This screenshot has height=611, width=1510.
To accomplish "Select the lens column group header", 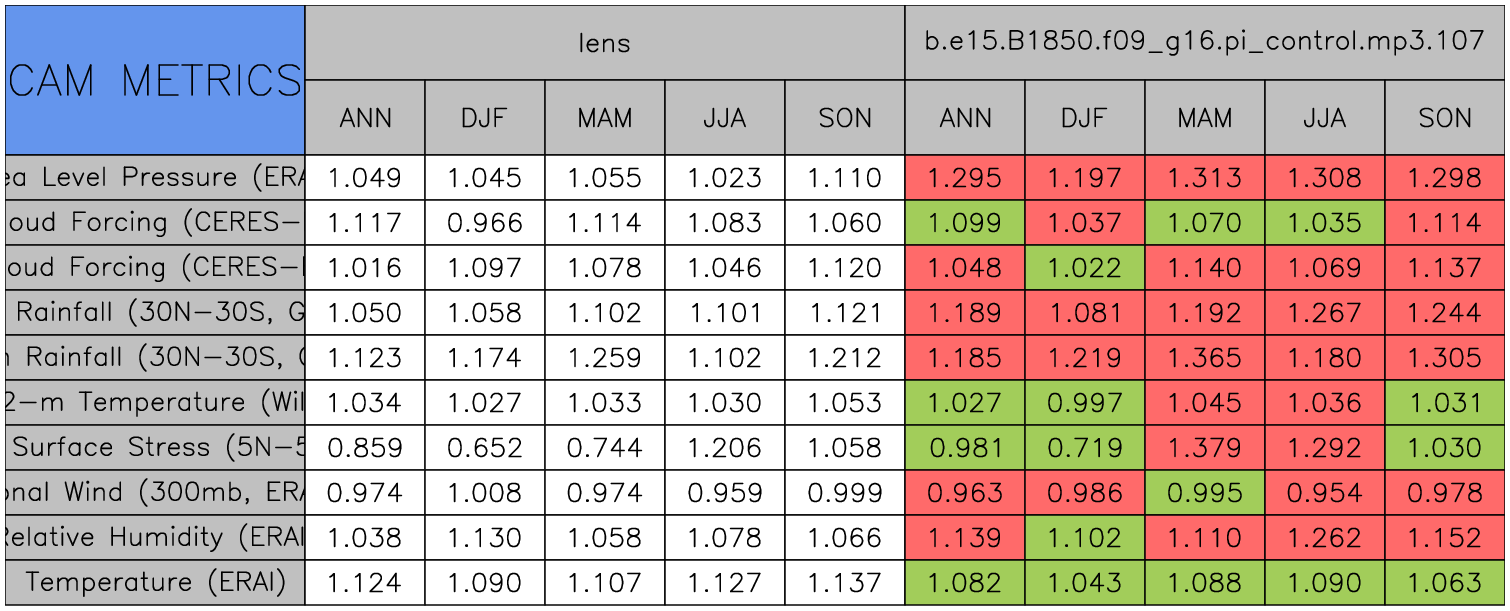I will [604, 43].
